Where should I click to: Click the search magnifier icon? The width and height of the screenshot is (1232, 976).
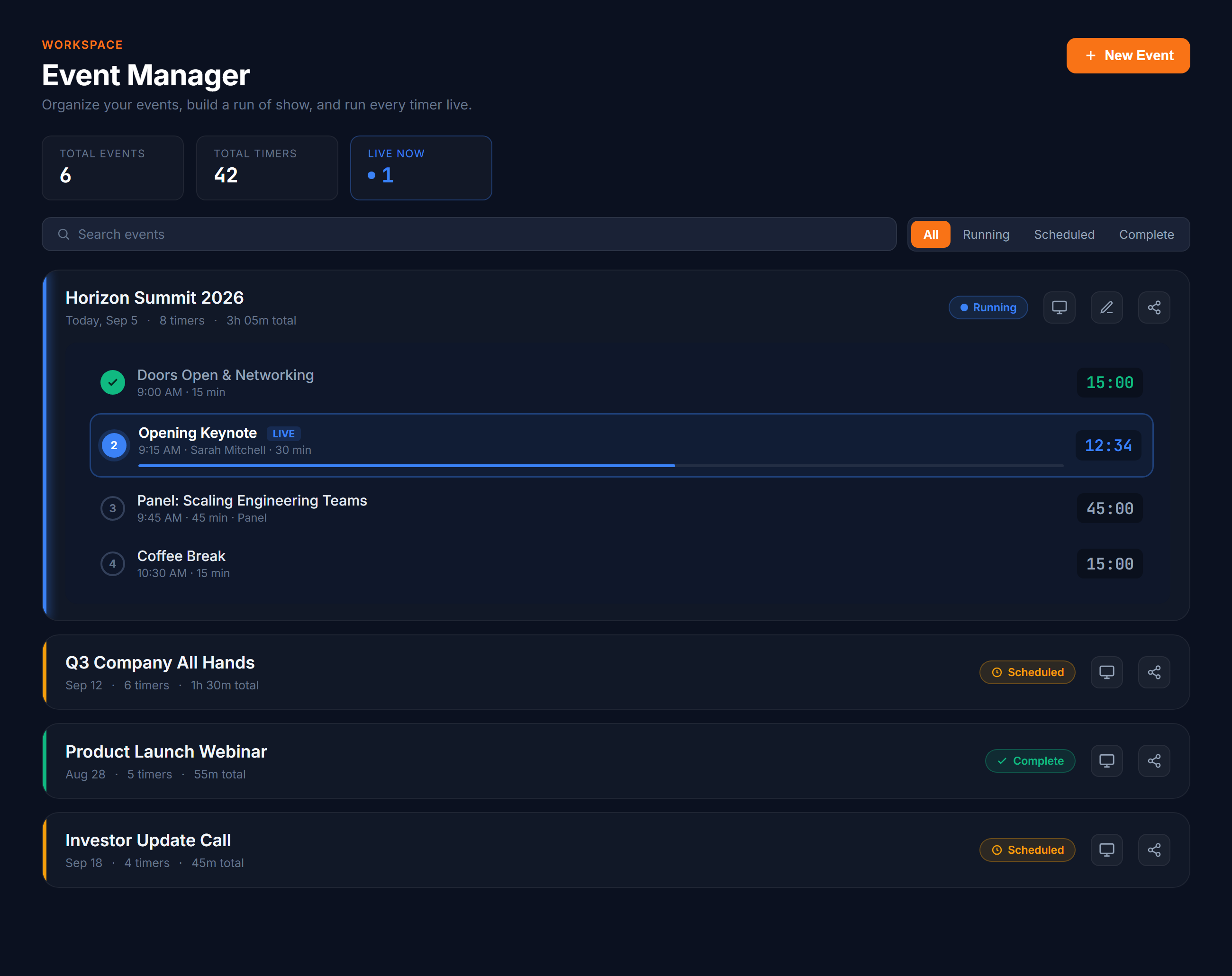(x=63, y=234)
